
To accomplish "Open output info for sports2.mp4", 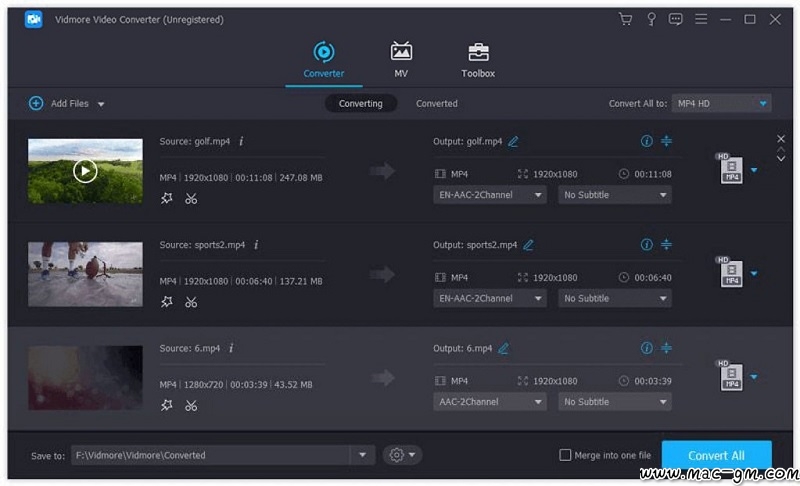I will tap(646, 245).
